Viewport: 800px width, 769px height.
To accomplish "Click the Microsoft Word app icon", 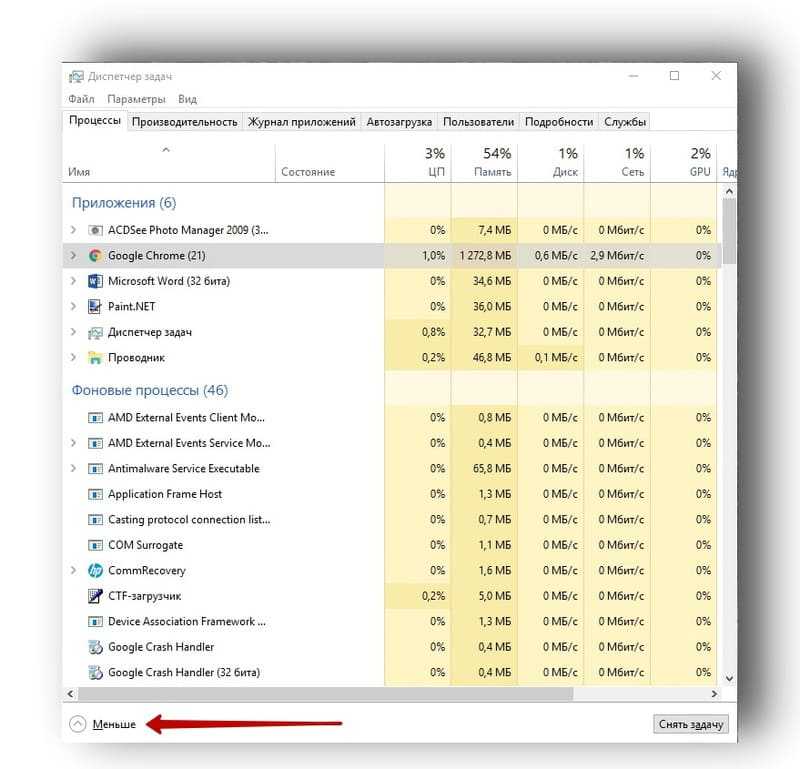I will pos(95,281).
